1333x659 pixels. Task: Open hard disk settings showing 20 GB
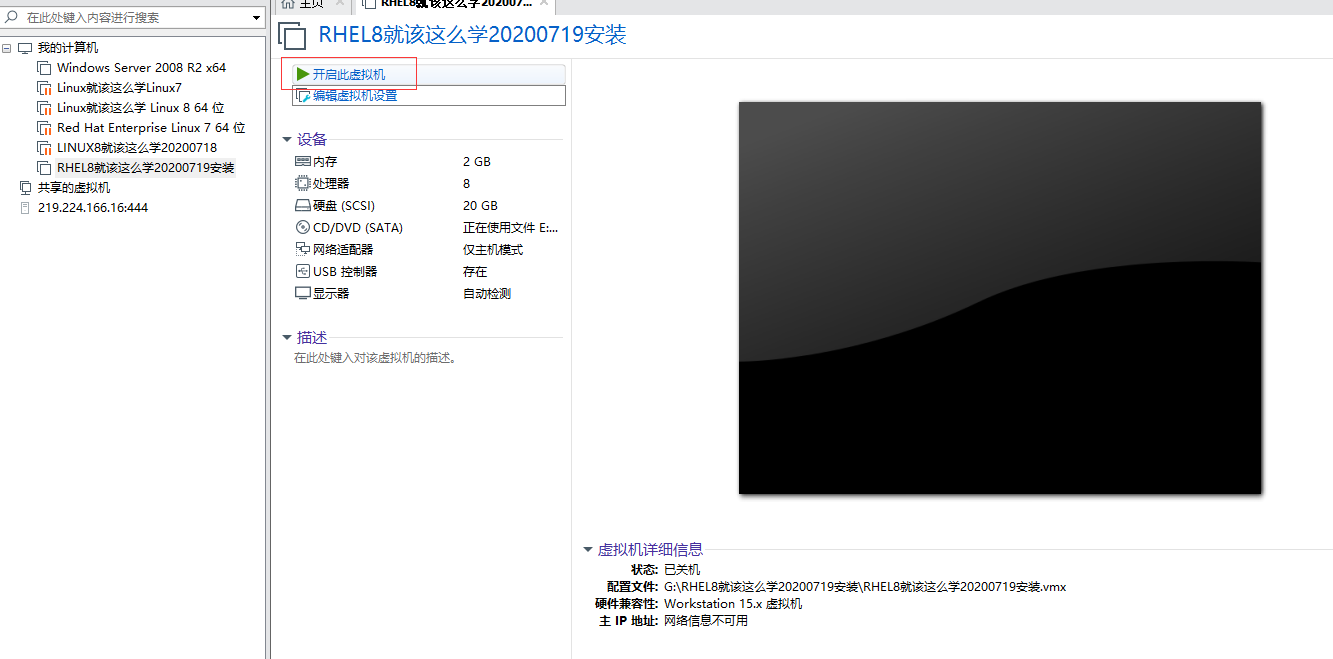tap(480, 205)
